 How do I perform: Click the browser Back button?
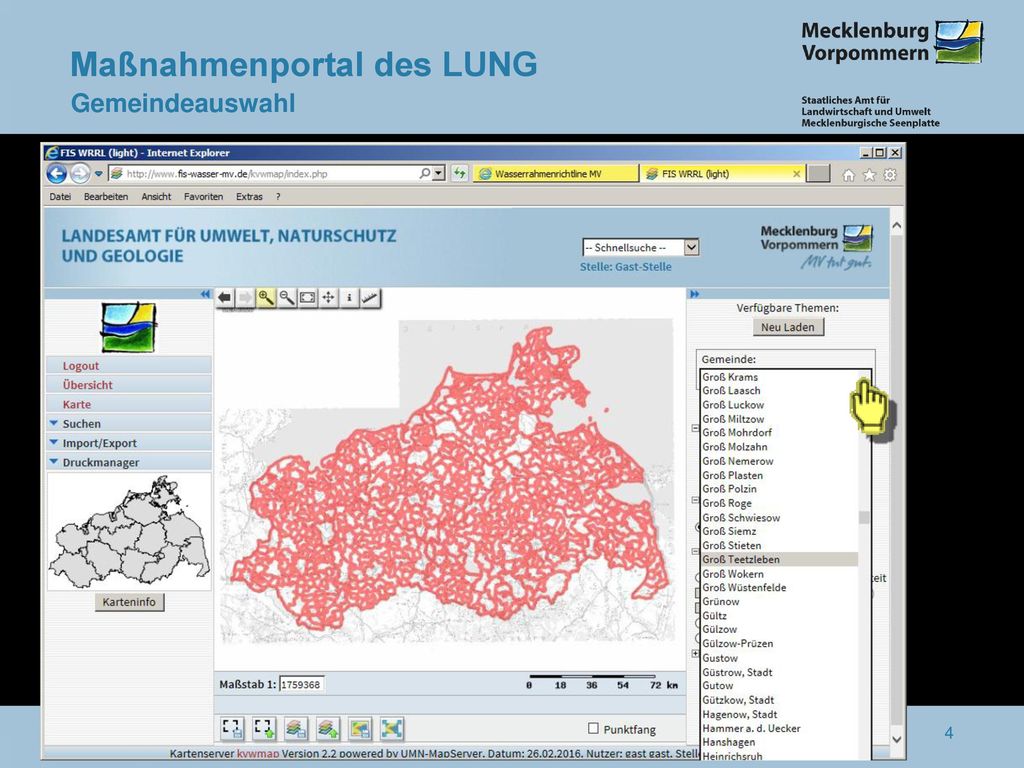(57, 174)
